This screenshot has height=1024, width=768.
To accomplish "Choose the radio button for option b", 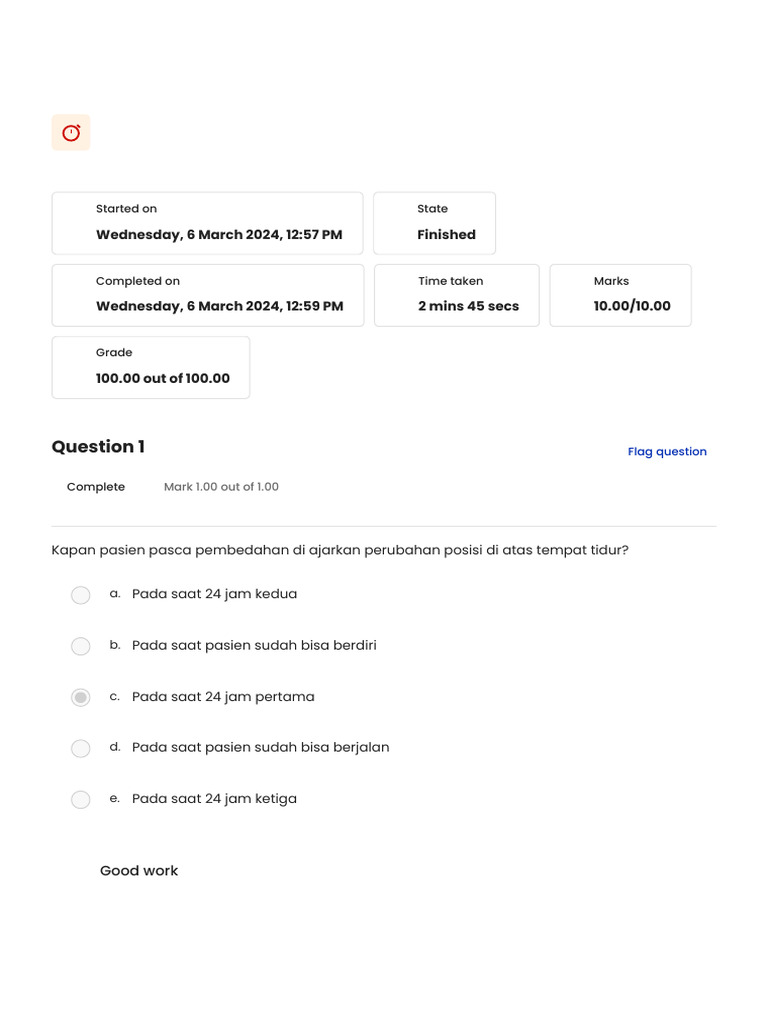I will (x=81, y=646).
